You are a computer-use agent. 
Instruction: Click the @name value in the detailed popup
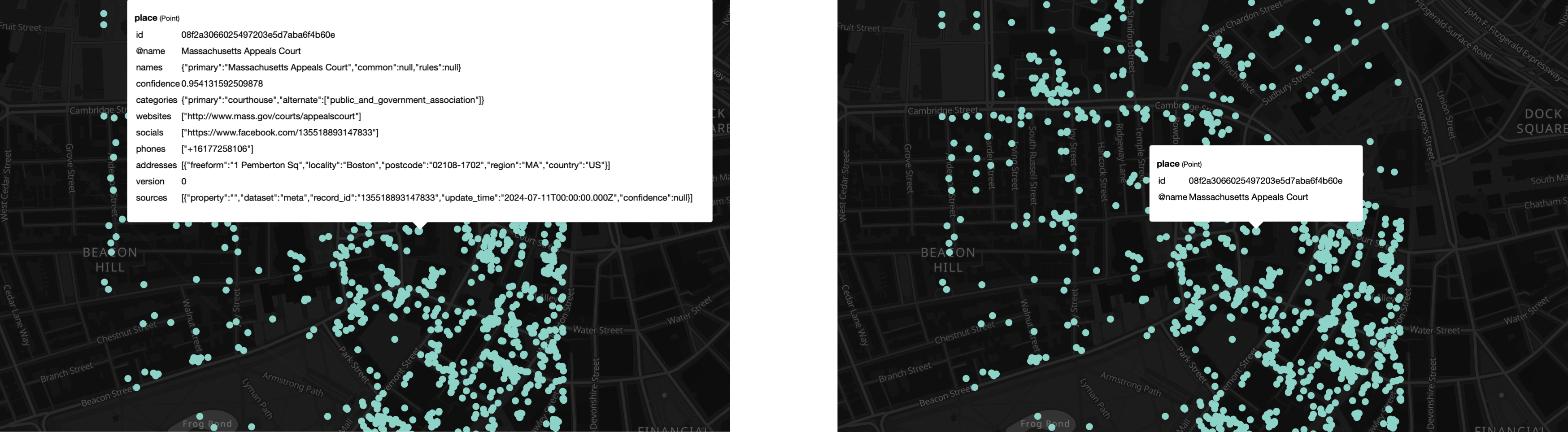[241, 51]
